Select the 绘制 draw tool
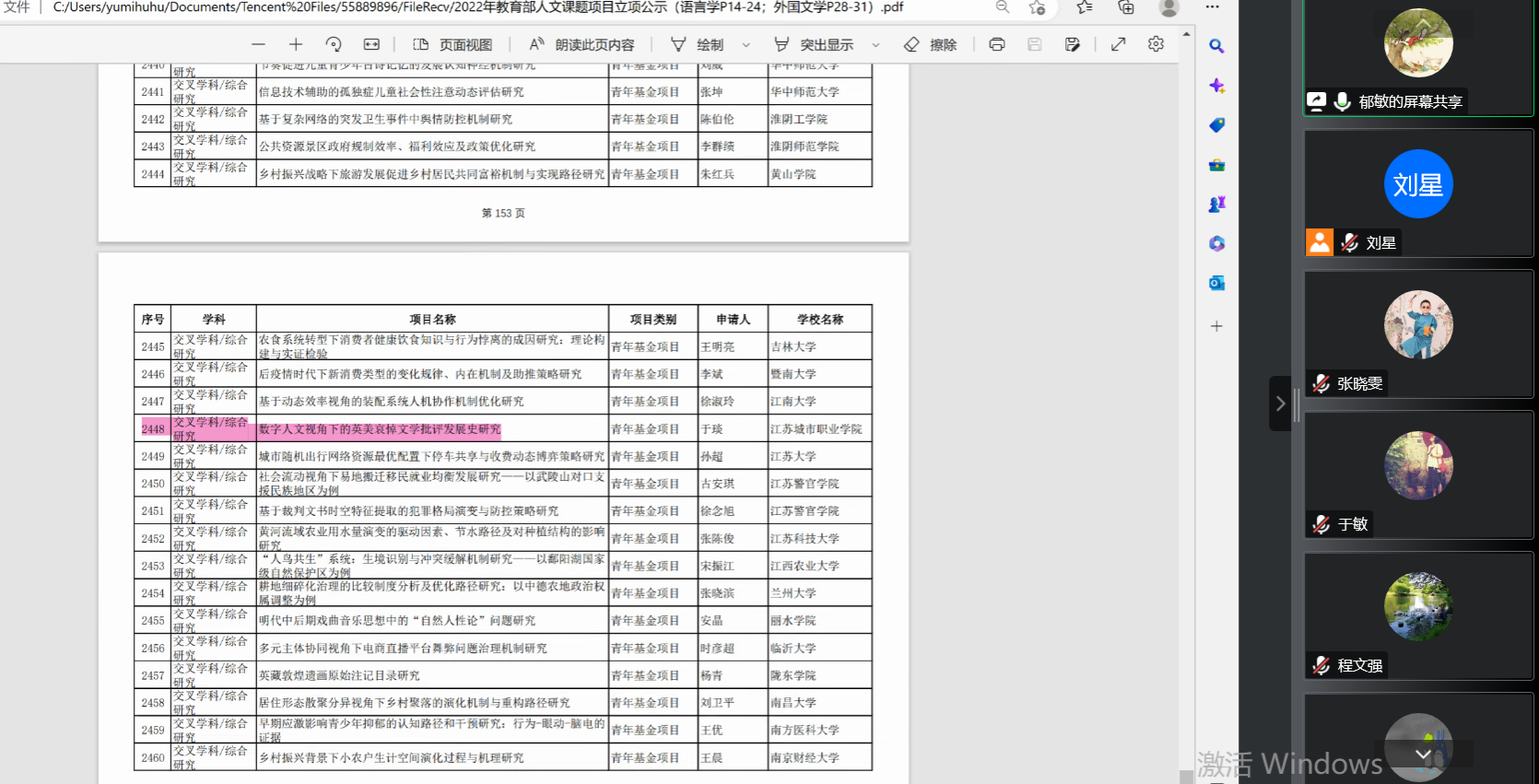This screenshot has height=784, width=1539. [697, 44]
